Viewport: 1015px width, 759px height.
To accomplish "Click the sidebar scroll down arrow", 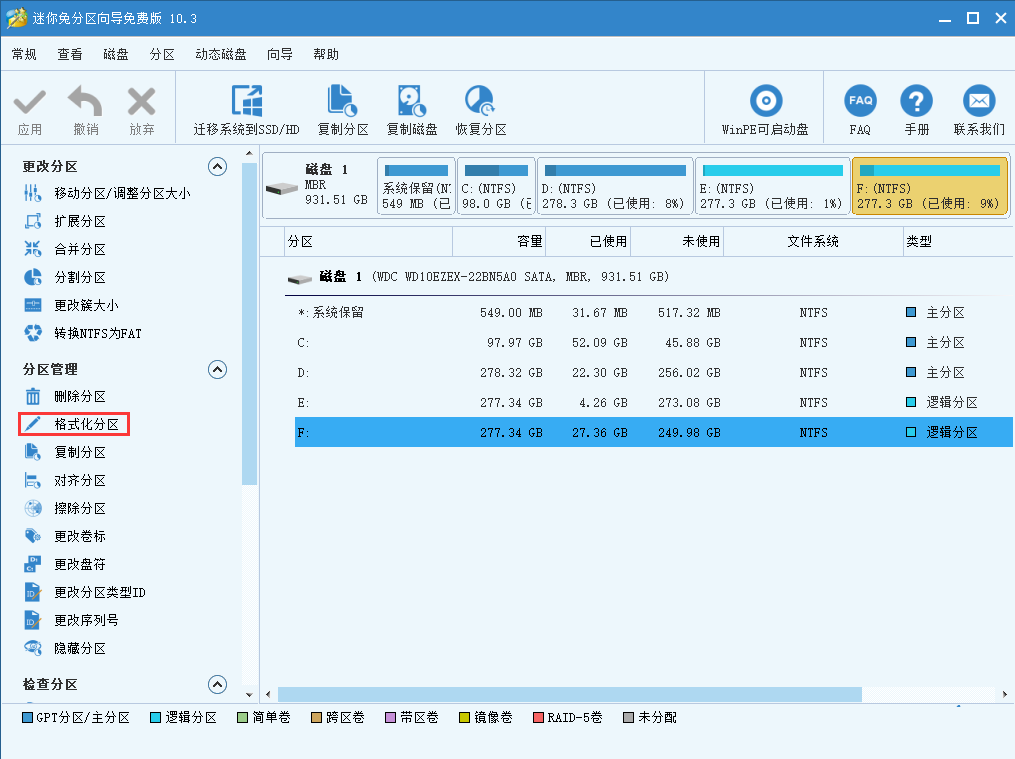I will [249, 695].
